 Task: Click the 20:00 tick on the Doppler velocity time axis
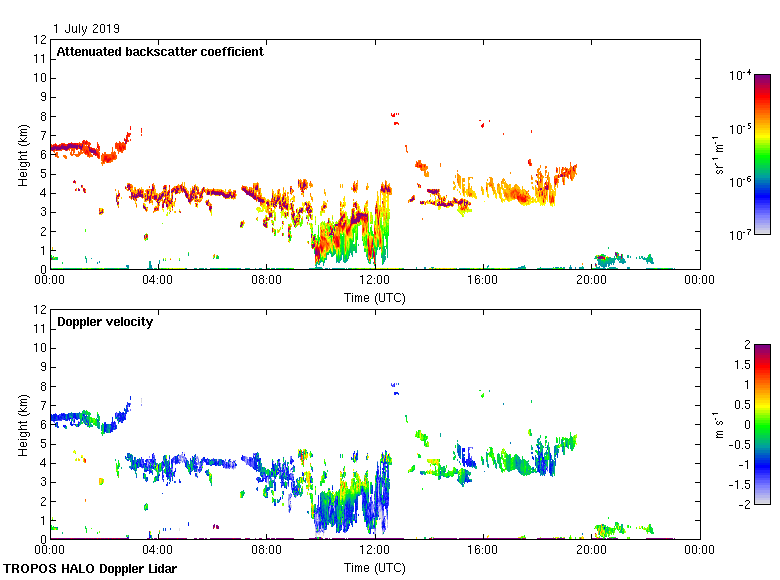(x=590, y=551)
